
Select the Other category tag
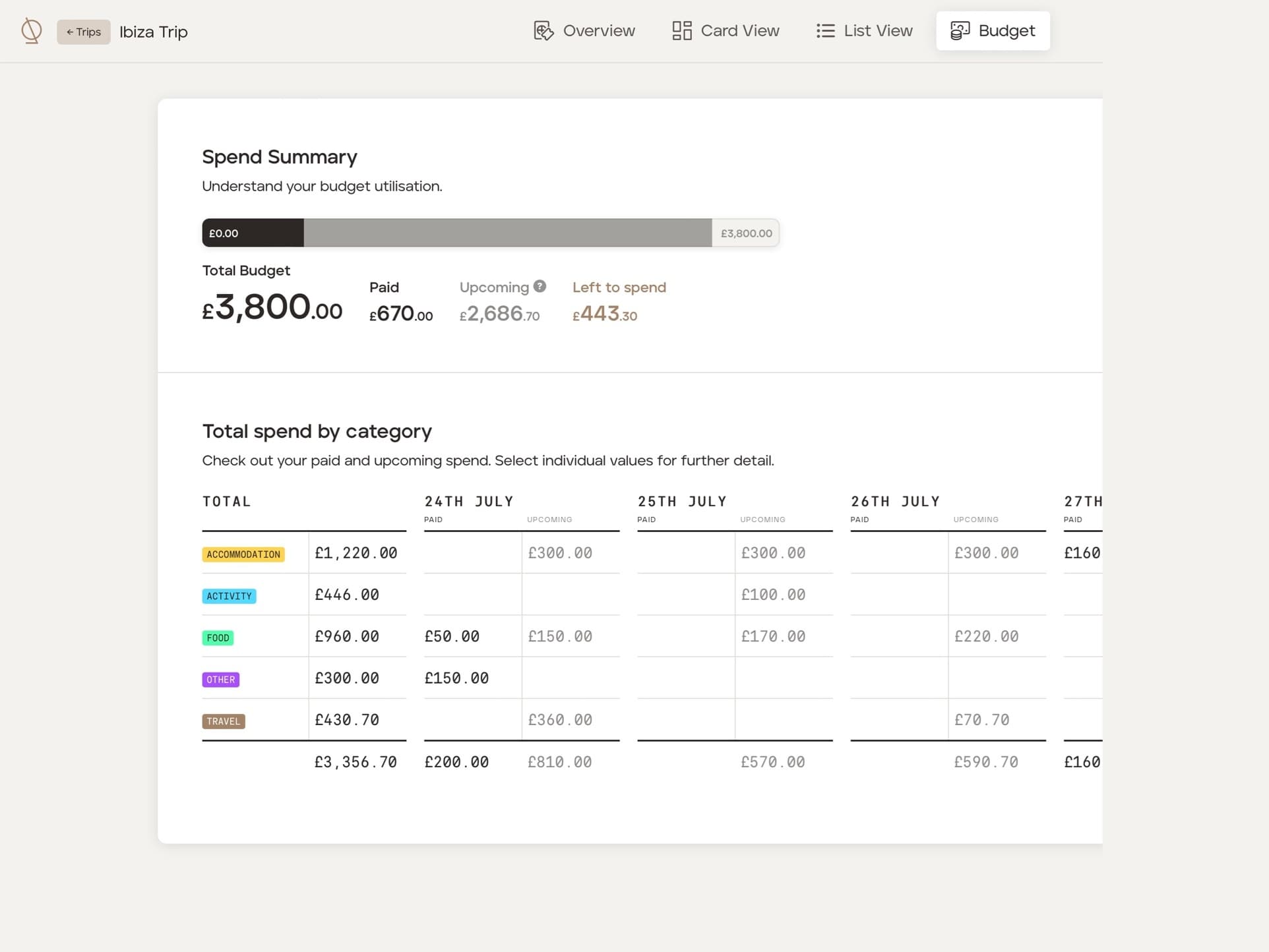click(x=220, y=680)
